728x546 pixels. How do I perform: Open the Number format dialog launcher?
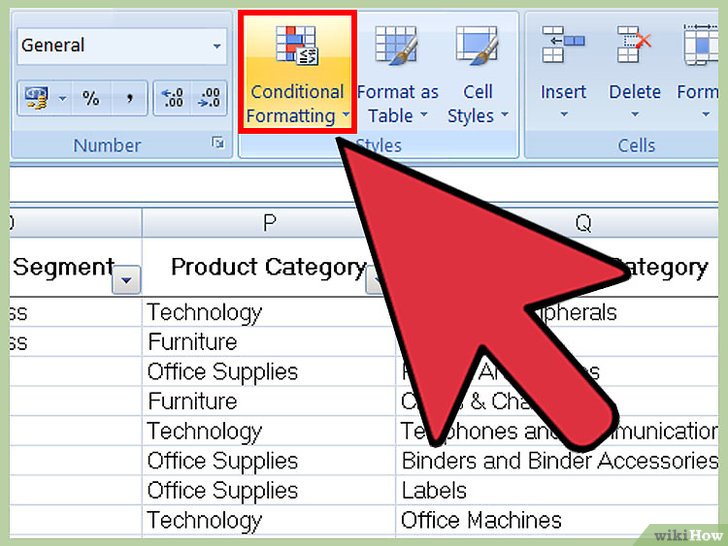(x=217, y=143)
